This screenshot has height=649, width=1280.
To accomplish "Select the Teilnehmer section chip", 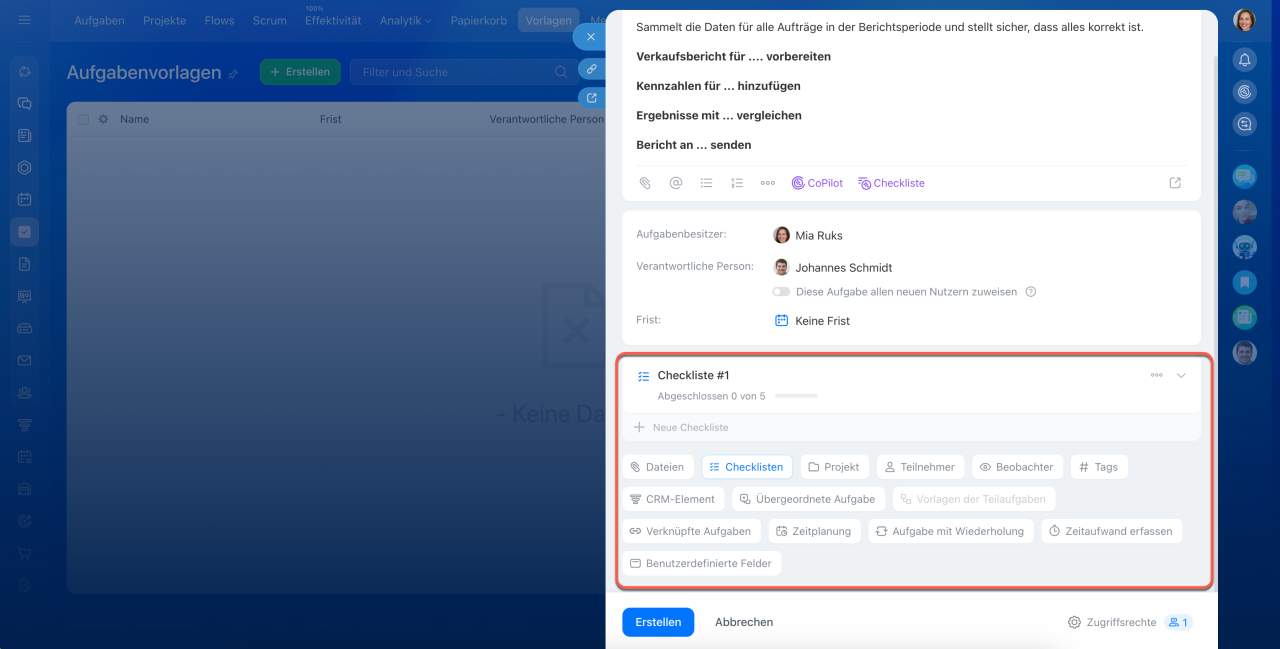I will coord(921,467).
